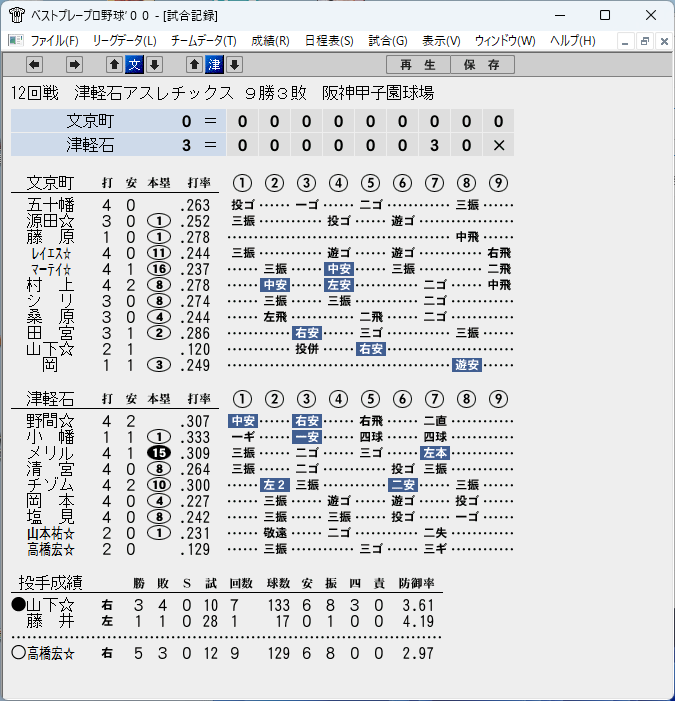Restore the inner document window
The width and height of the screenshot is (675, 701).
tap(645, 41)
